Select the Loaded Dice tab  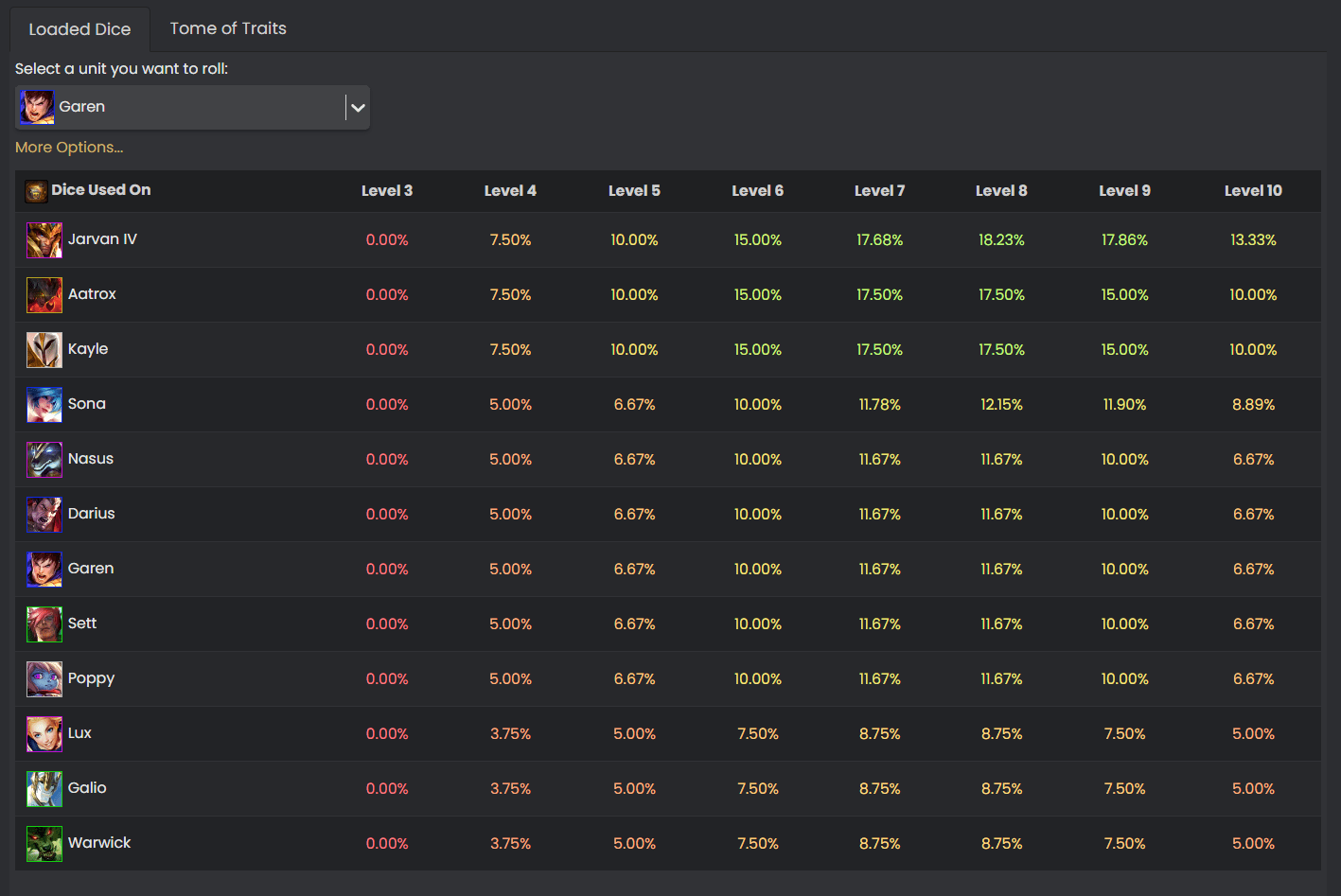point(79,29)
